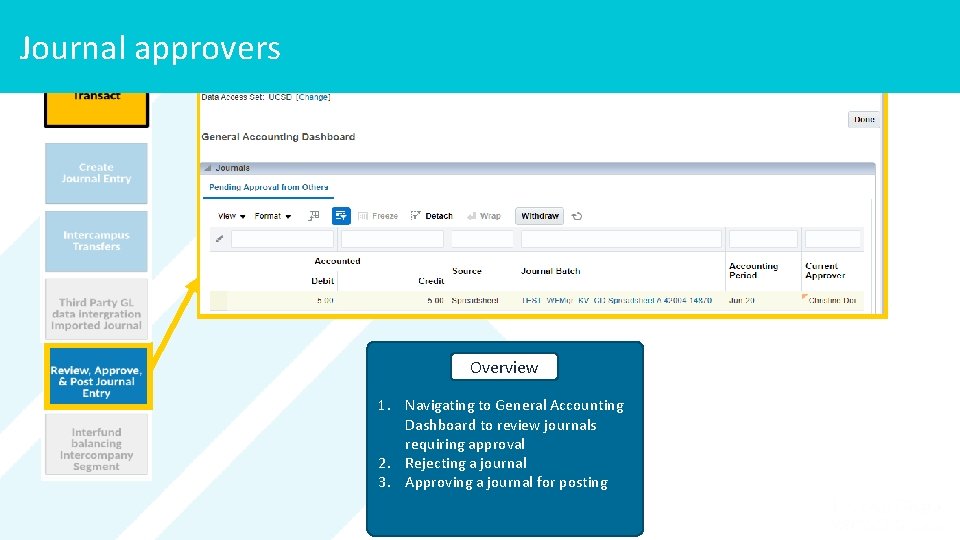
Task: Click the yellow Transact box
Action: [x=96, y=109]
